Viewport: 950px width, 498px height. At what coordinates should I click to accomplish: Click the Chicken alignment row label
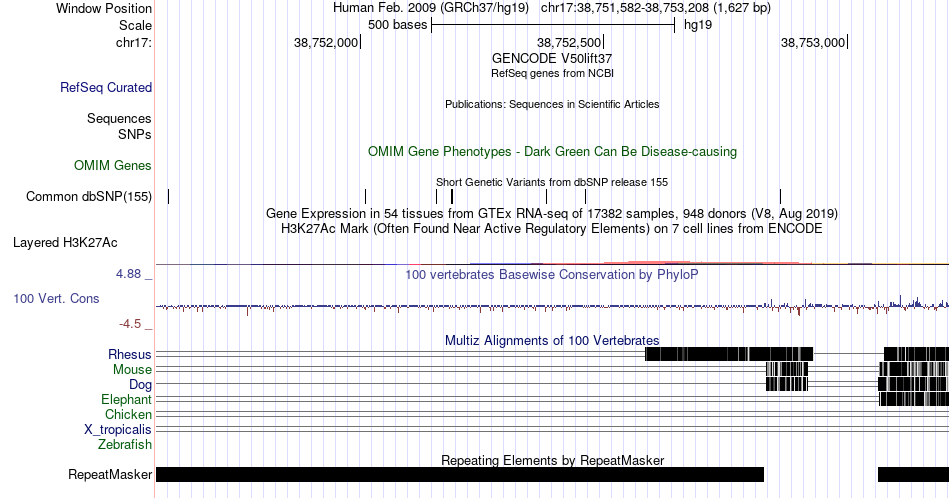click(x=128, y=414)
